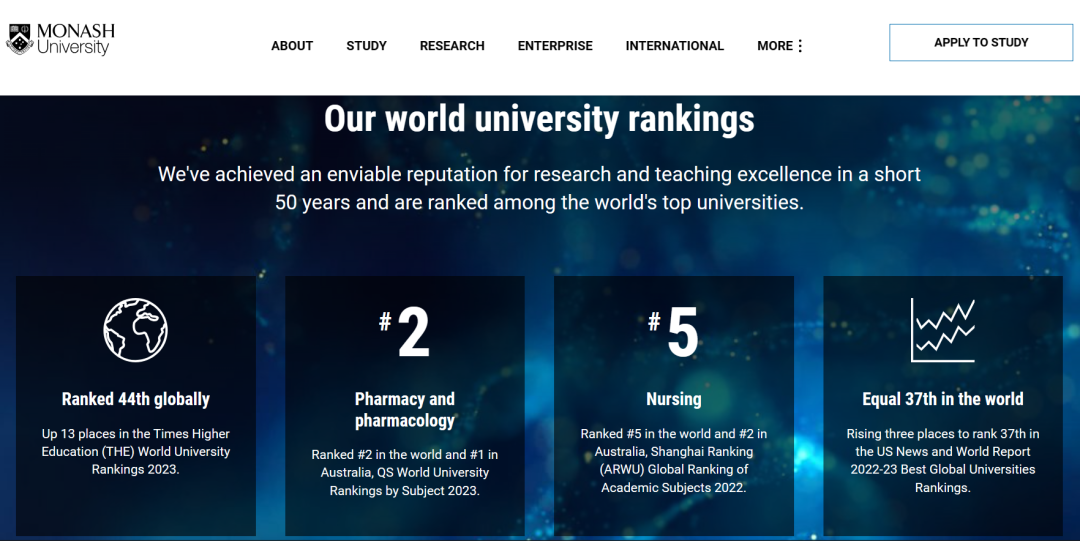
Task: Open the MORE menu with vertical dots
Action: 780,45
